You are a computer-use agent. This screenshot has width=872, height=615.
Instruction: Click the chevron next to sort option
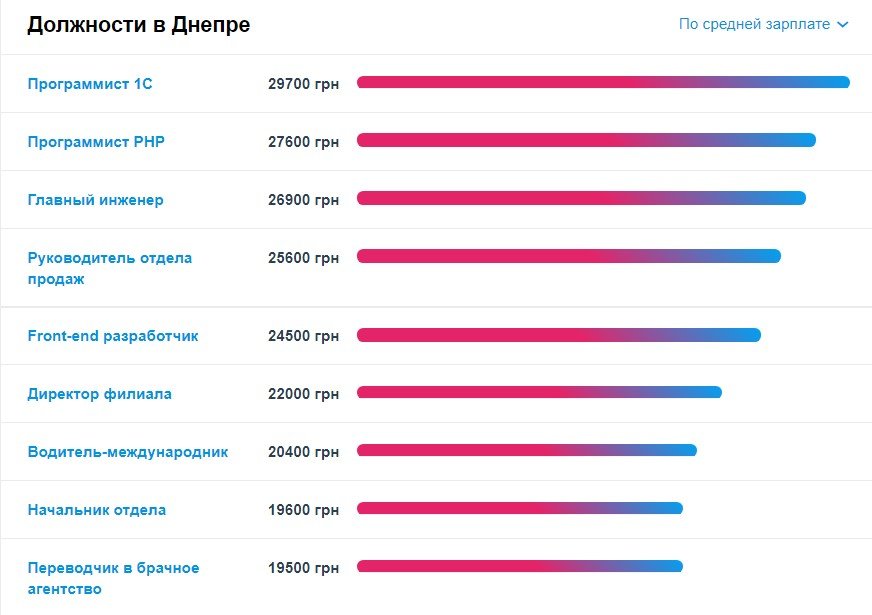pyautogui.click(x=843, y=25)
